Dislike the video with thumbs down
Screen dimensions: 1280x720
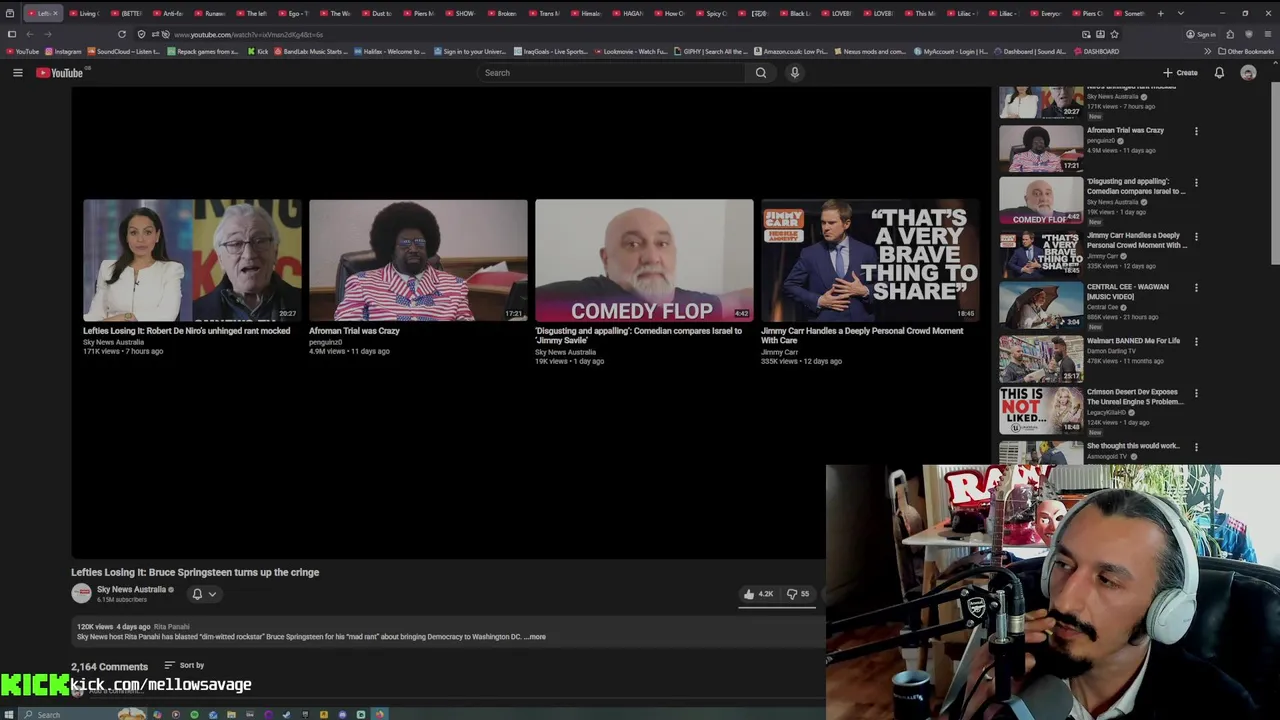pyautogui.click(x=798, y=594)
